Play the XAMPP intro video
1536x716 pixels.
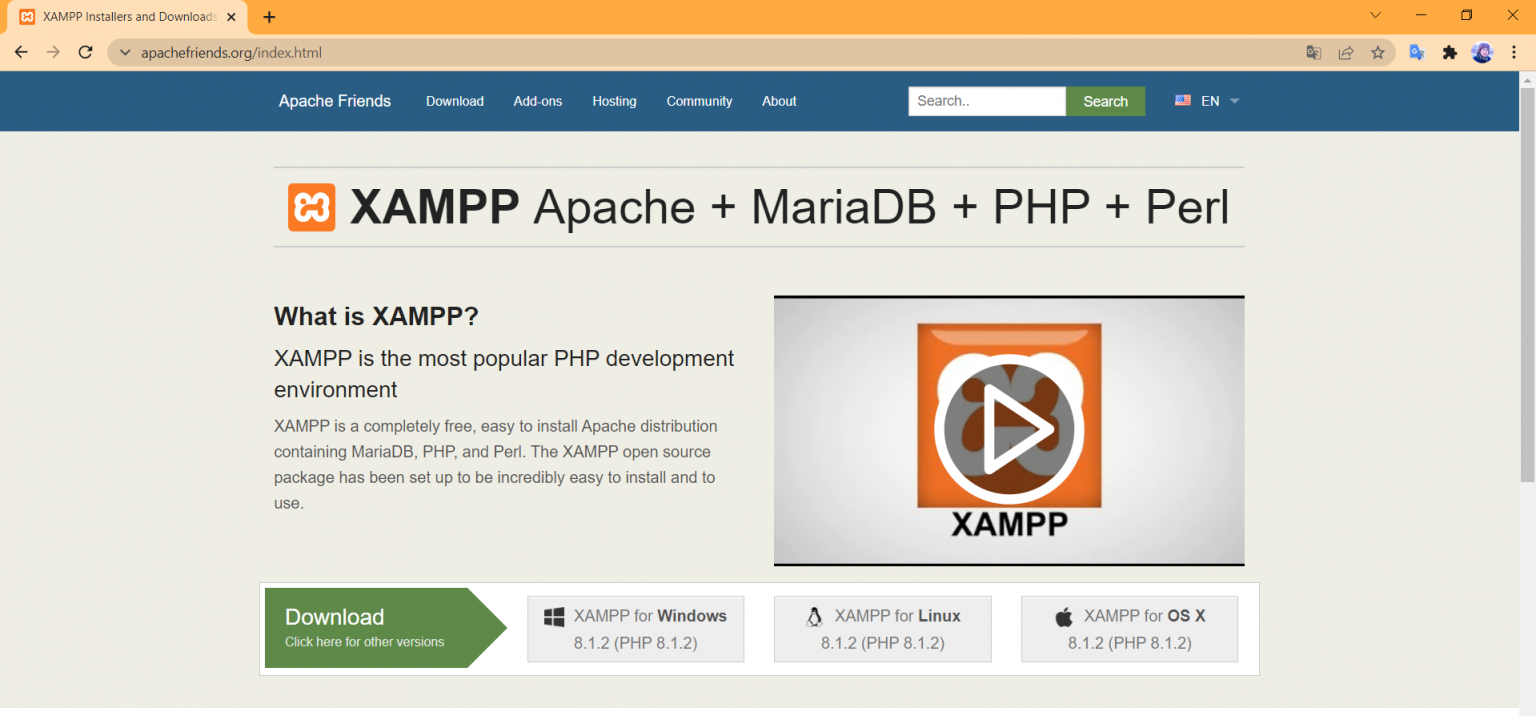[x=1008, y=429]
